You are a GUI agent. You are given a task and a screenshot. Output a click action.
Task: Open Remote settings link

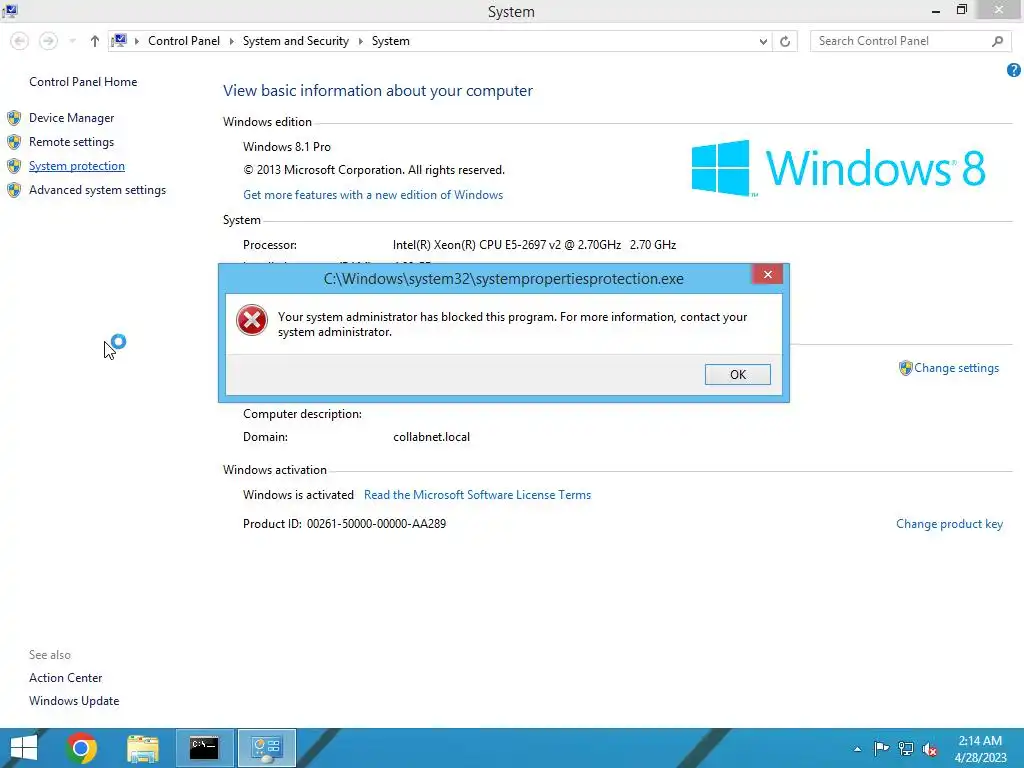71,142
